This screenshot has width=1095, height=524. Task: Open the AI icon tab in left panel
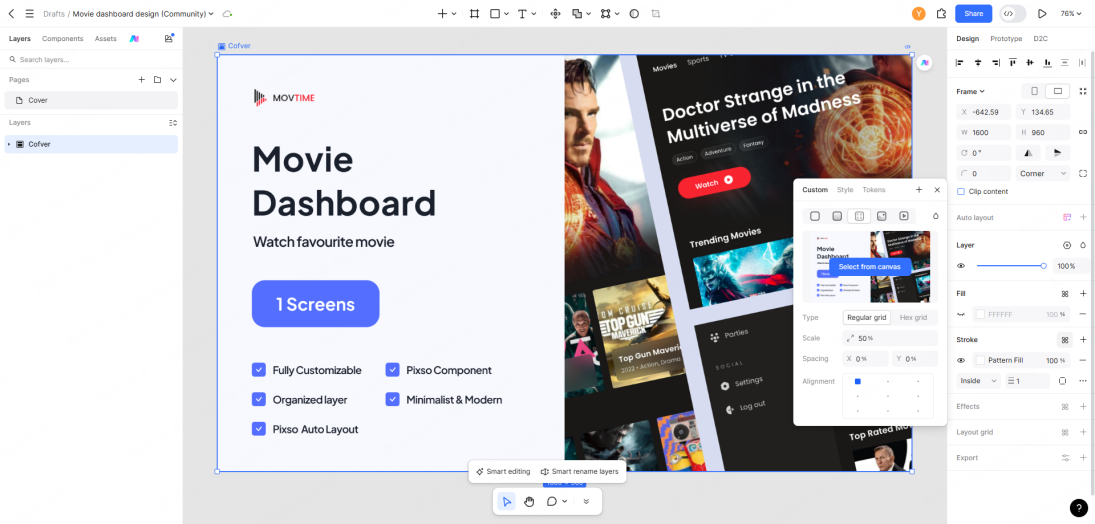[x=134, y=38]
